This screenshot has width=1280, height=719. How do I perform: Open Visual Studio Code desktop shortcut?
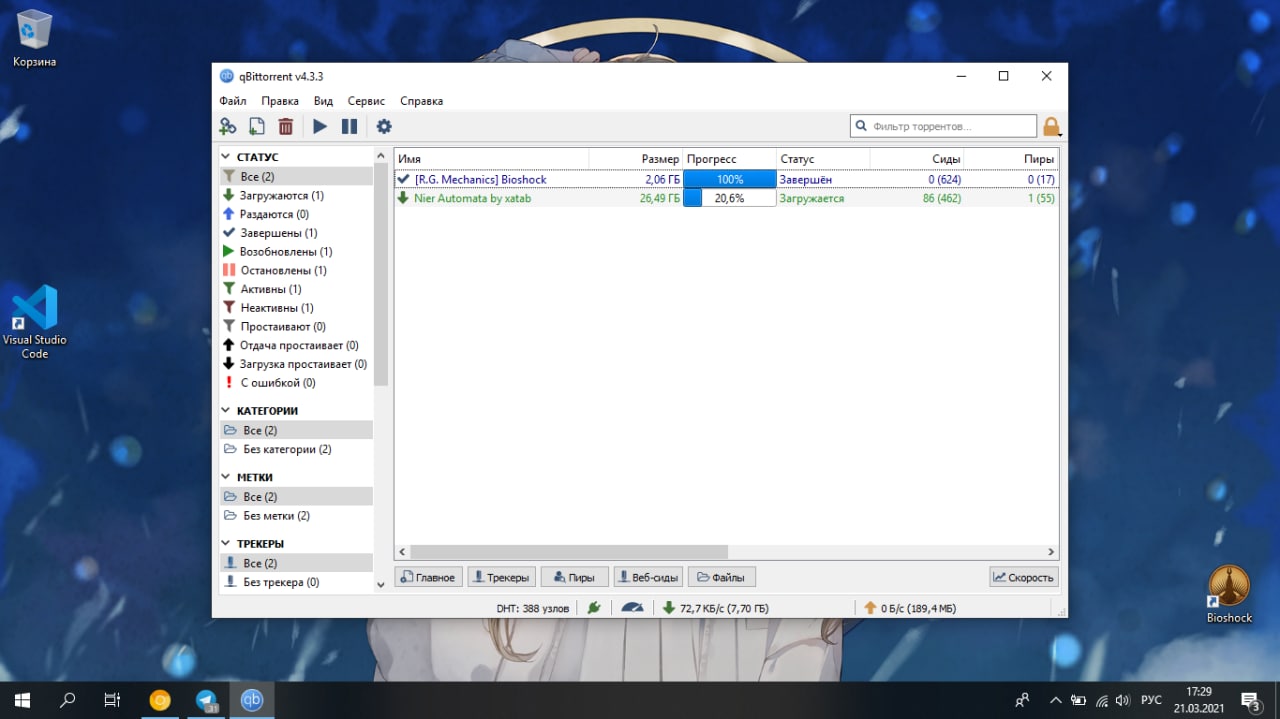35,322
